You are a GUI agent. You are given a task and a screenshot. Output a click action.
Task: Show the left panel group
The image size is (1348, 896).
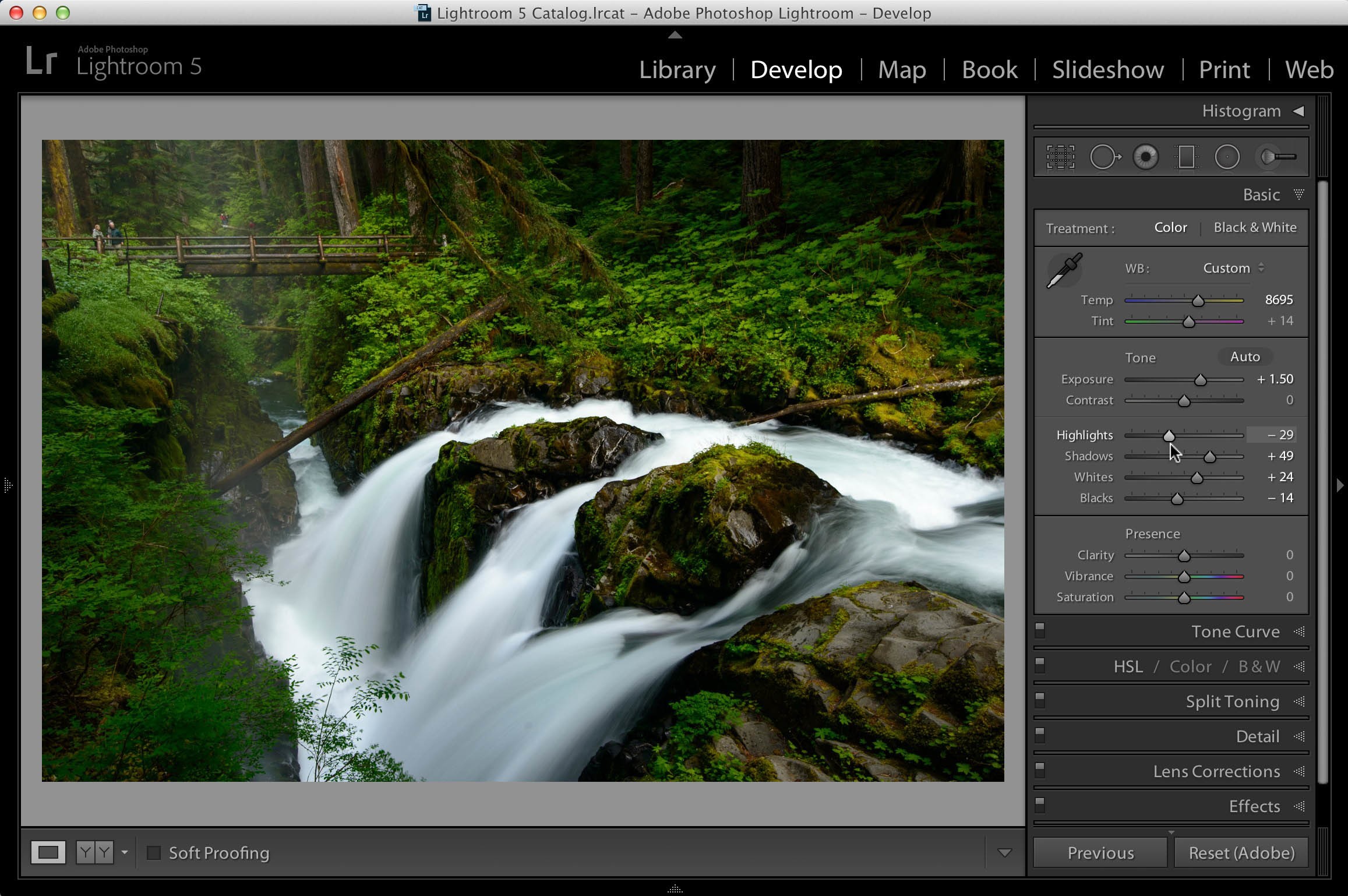click(x=8, y=485)
